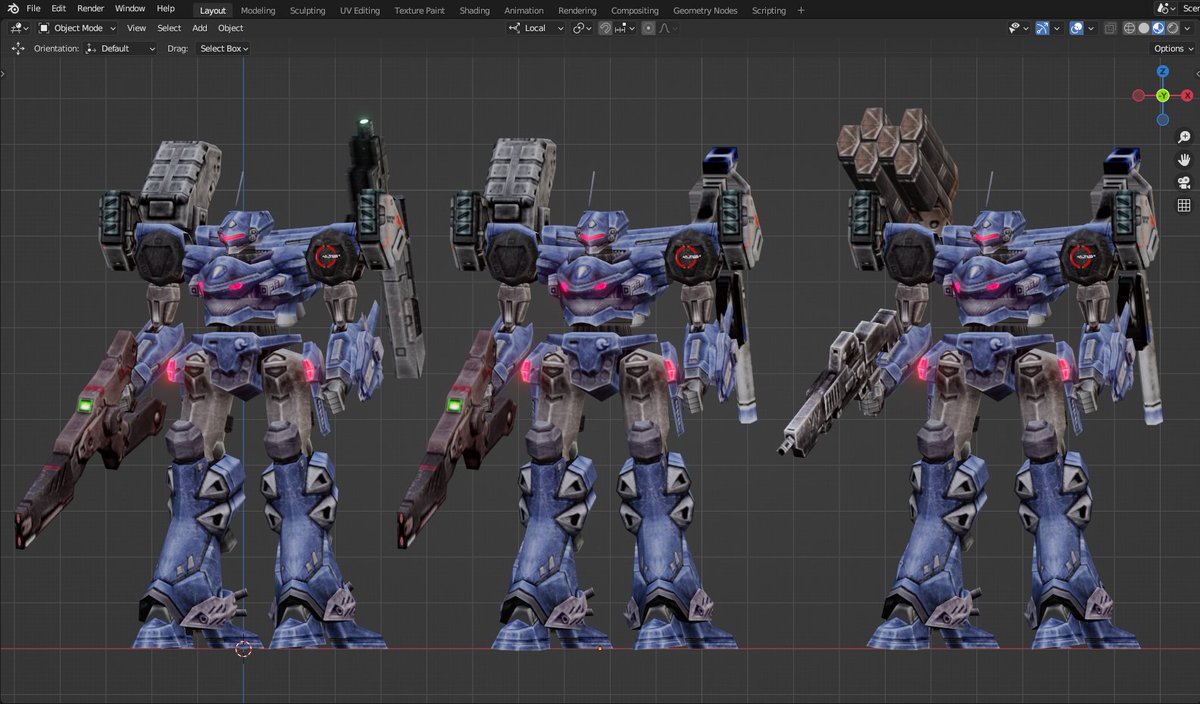This screenshot has width=1200, height=704.
Task: Click the hand icon to pan the view
Action: pyautogui.click(x=1184, y=159)
